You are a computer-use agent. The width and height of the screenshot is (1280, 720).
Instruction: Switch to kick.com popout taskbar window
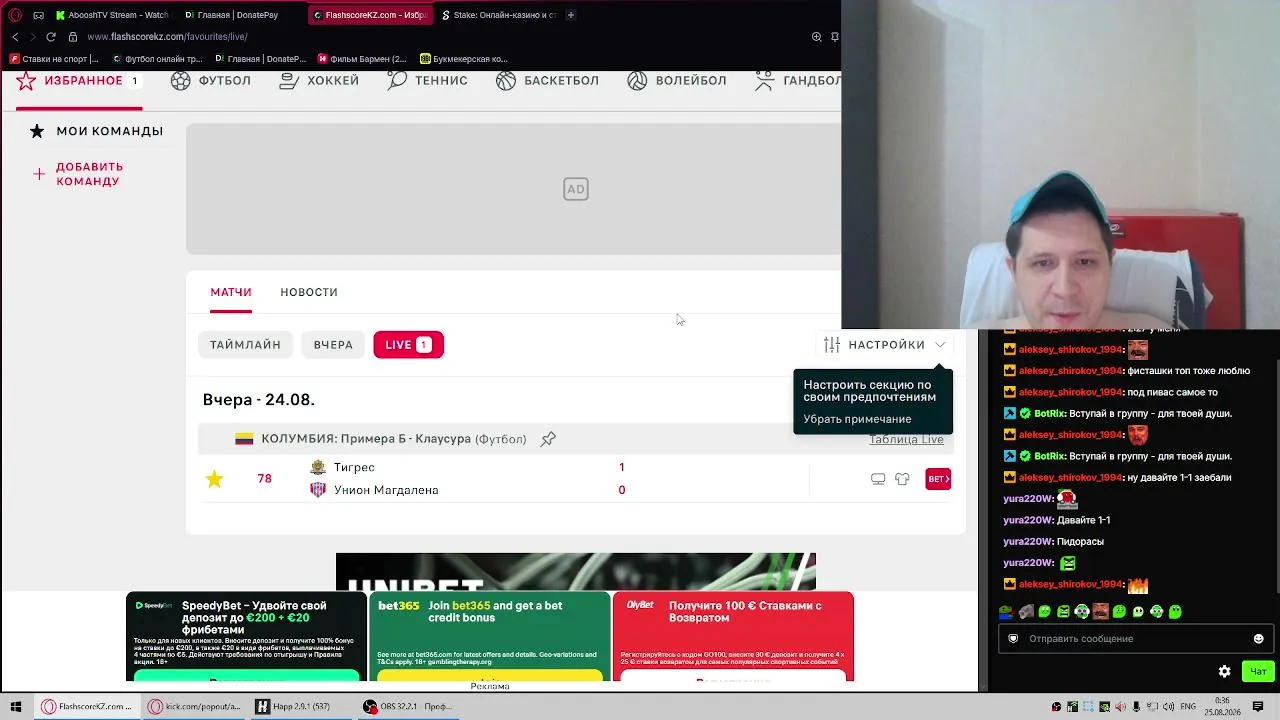tap(195, 707)
